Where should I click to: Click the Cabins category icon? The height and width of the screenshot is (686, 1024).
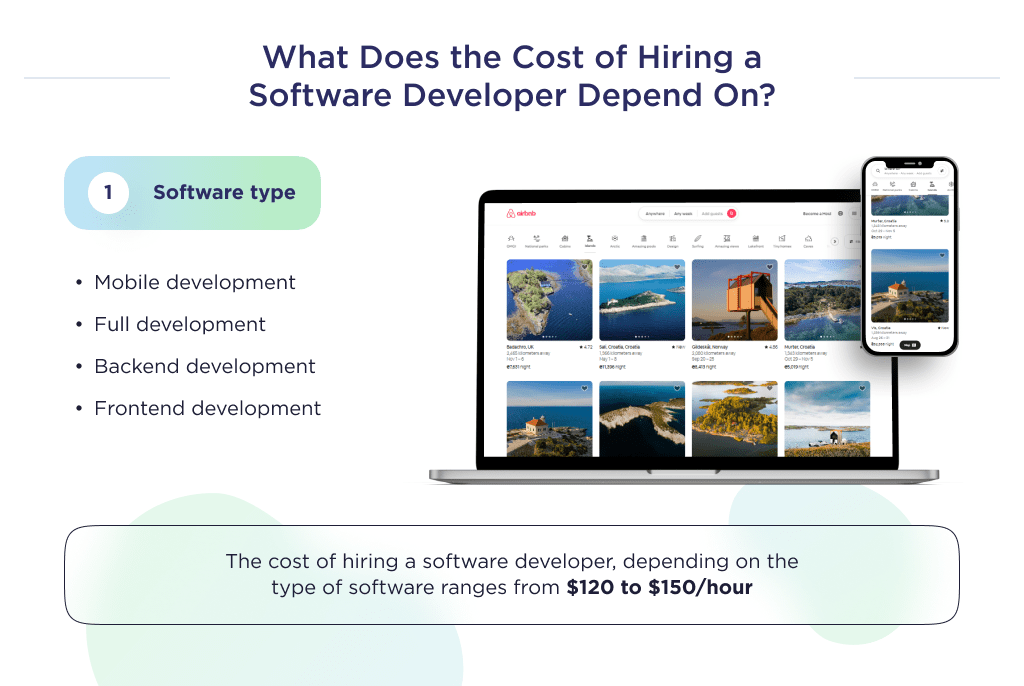563,240
